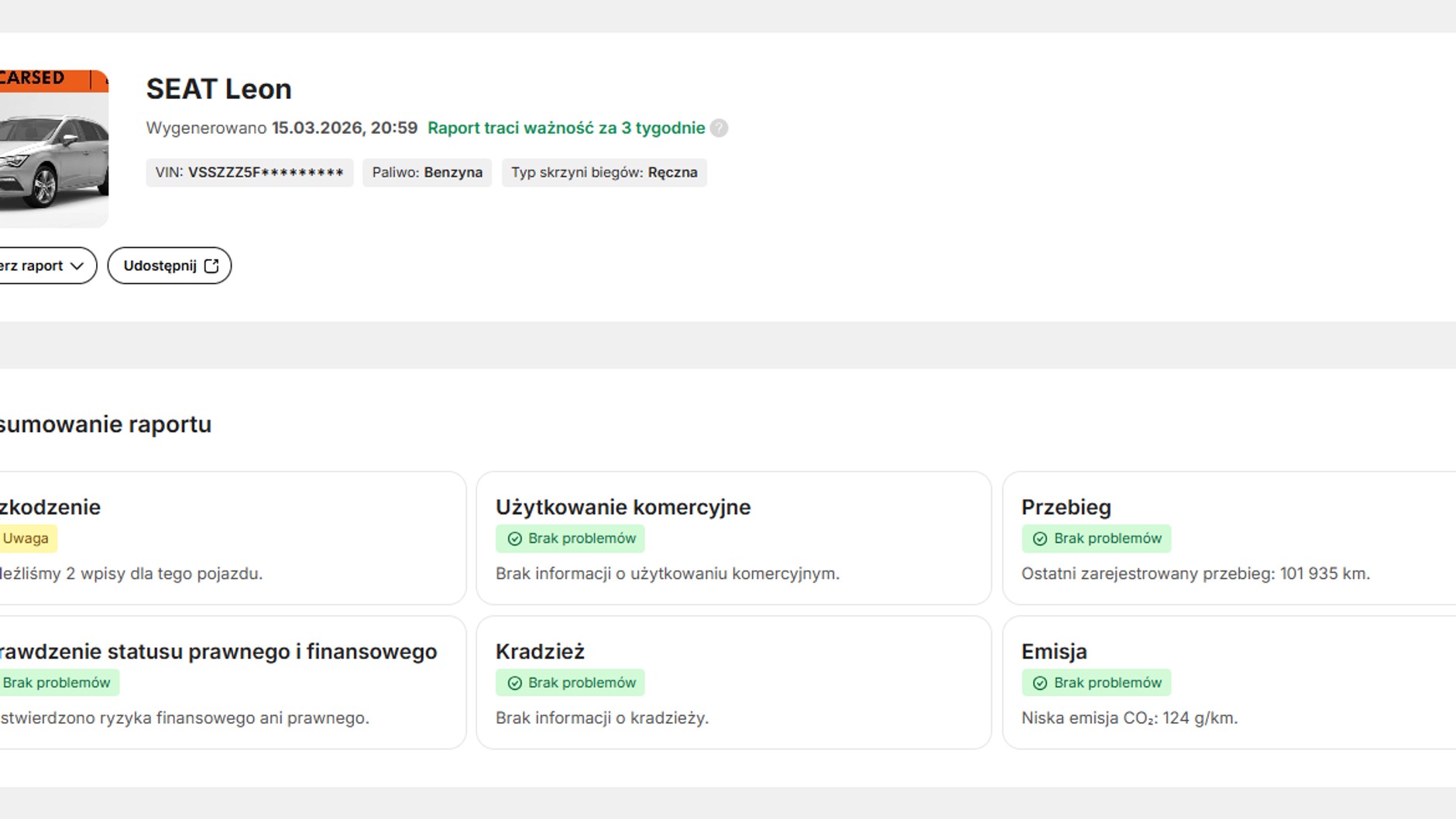Click the help question mark icon
Viewport: 1456px width, 819px height.
[x=719, y=128]
